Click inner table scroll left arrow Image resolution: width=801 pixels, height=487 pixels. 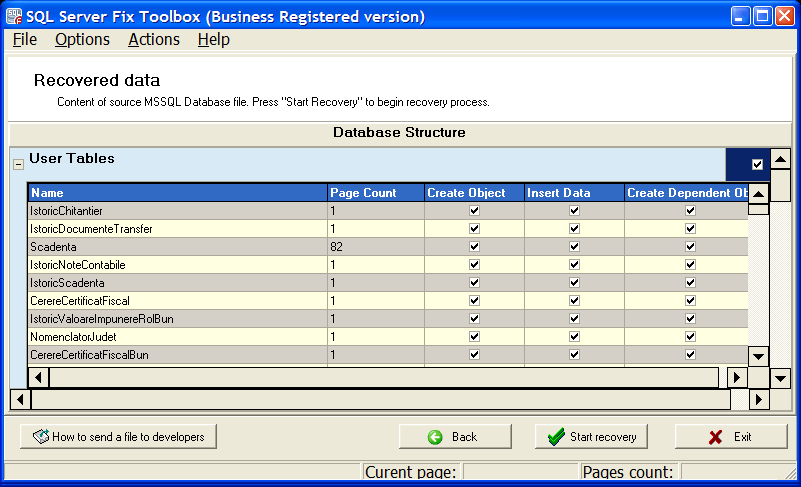pos(38,378)
